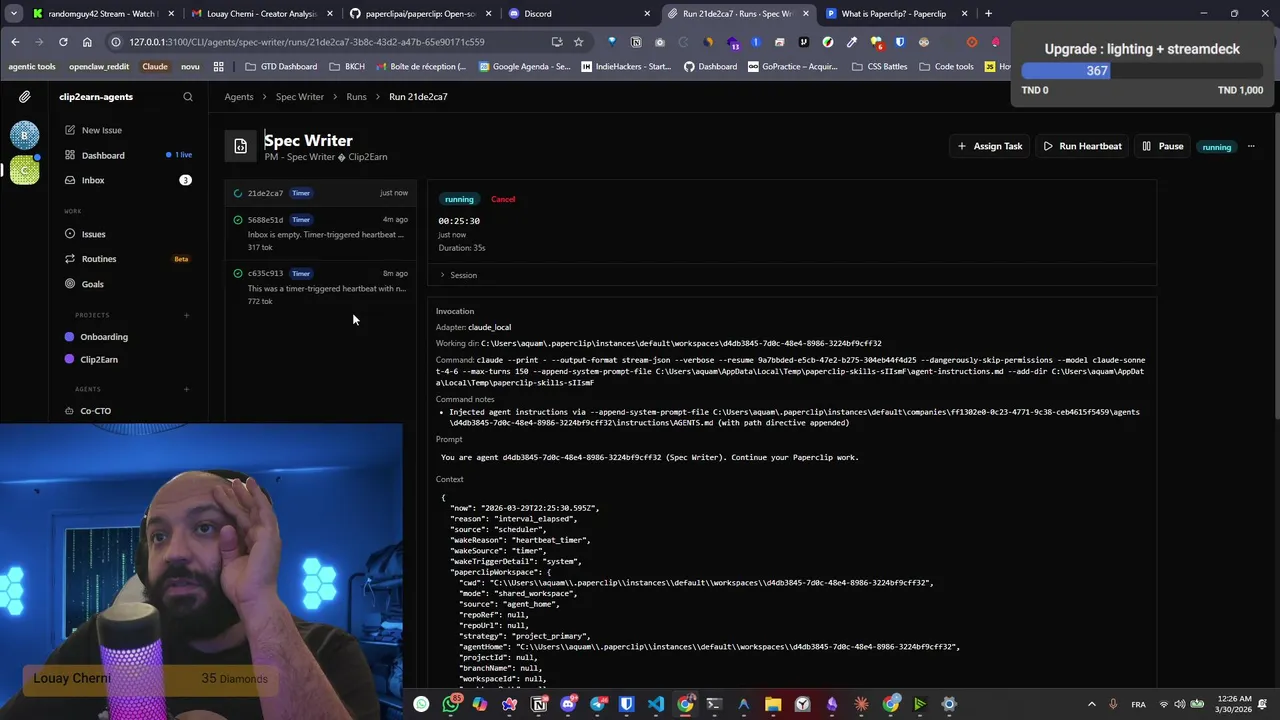This screenshot has width=1280, height=720.
Task: Pause the Spec Writer agent
Action: [x=1163, y=146]
